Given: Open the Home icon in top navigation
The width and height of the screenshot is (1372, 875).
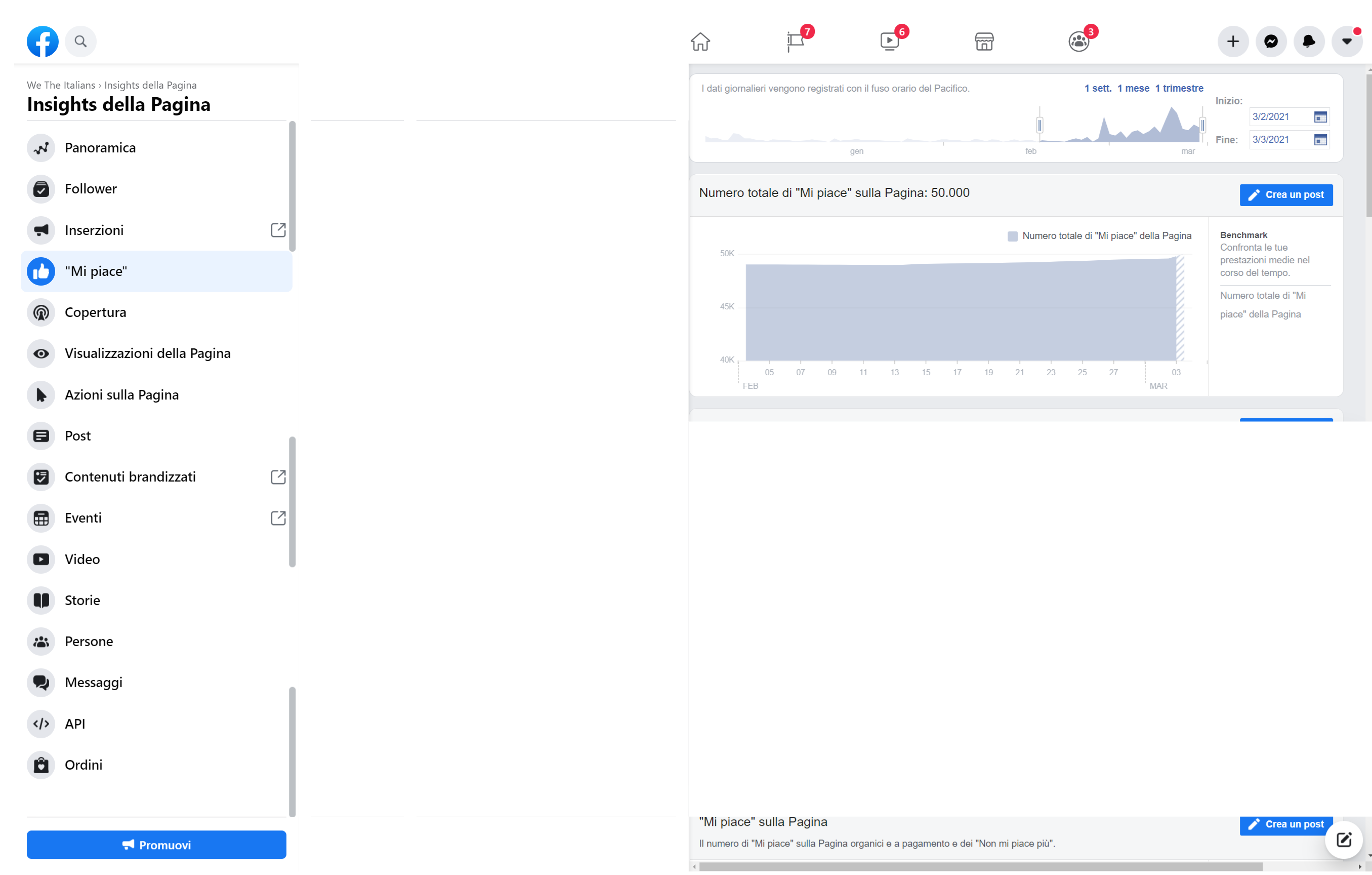Looking at the screenshot, I should [x=700, y=41].
